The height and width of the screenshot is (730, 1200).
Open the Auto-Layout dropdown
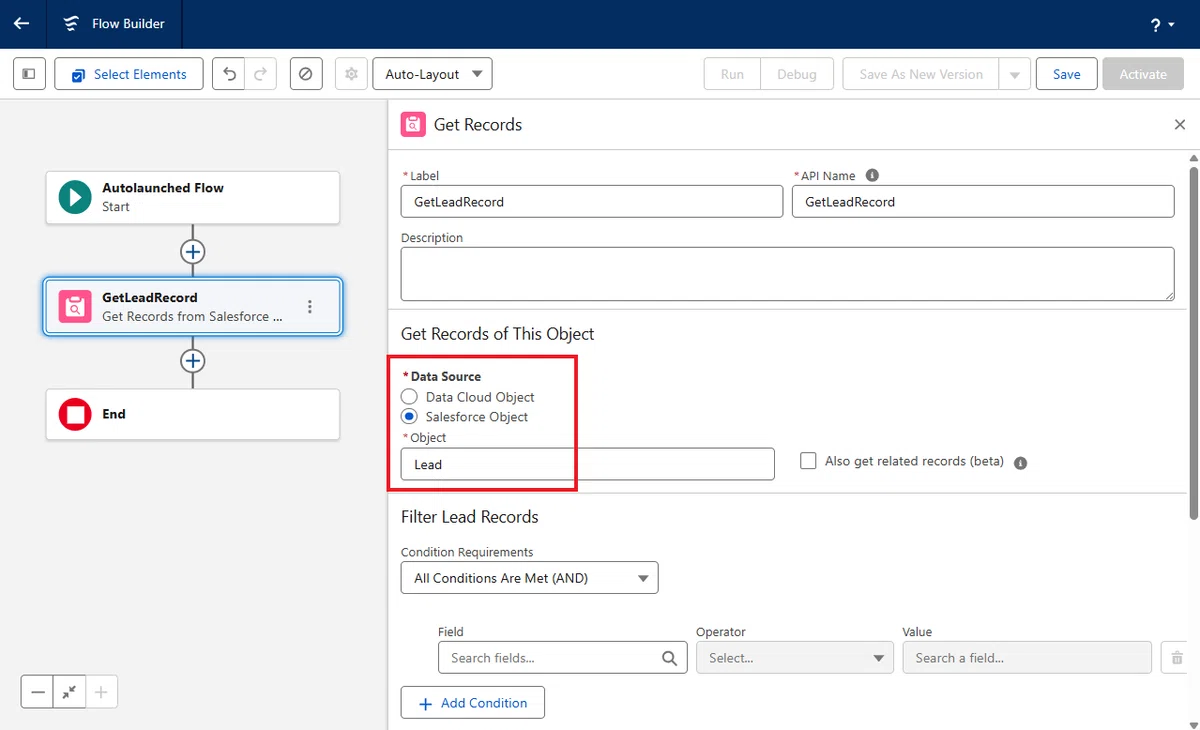(x=432, y=74)
